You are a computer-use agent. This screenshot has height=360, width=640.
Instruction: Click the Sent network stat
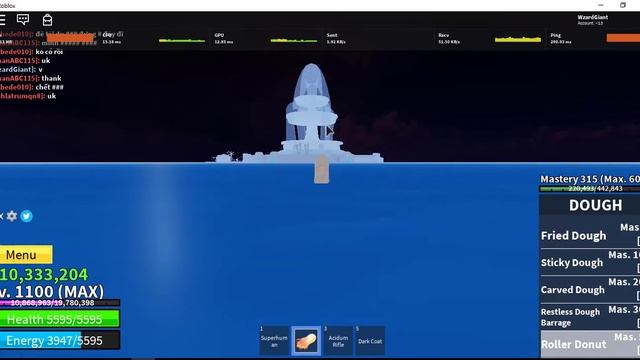click(x=336, y=38)
